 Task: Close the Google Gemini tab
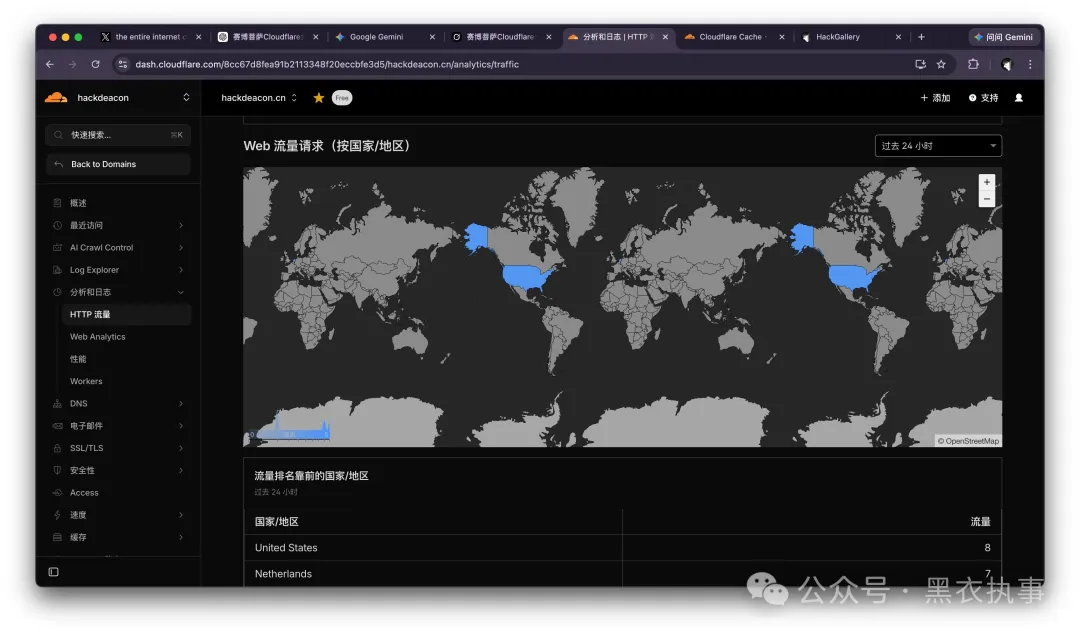432,37
